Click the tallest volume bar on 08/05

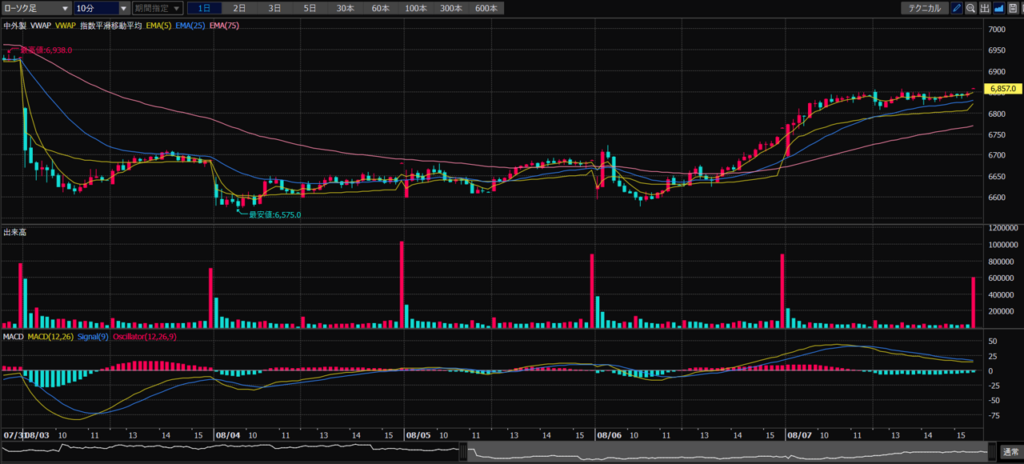point(402,284)
